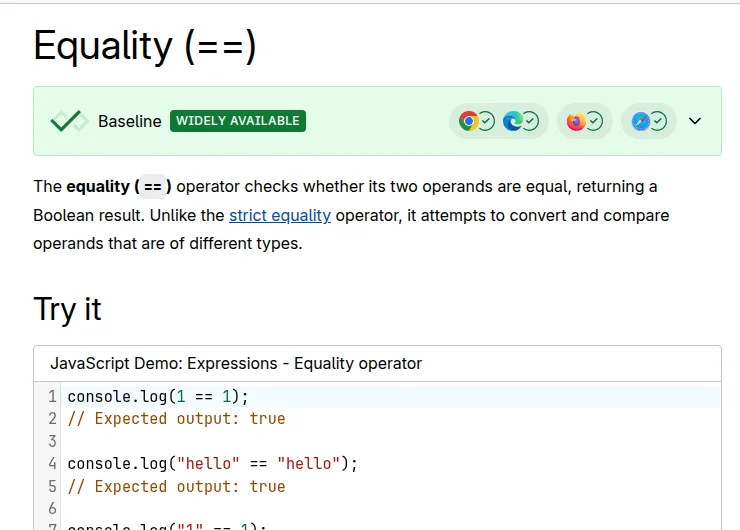740x530 pixels.
Task: Click the inline == code snippet in description
Action: coord(153,187)
